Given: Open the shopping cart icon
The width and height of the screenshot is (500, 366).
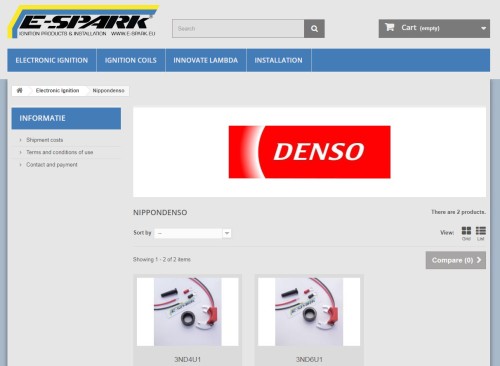Looking at the screenshot, I should [389, 27].
